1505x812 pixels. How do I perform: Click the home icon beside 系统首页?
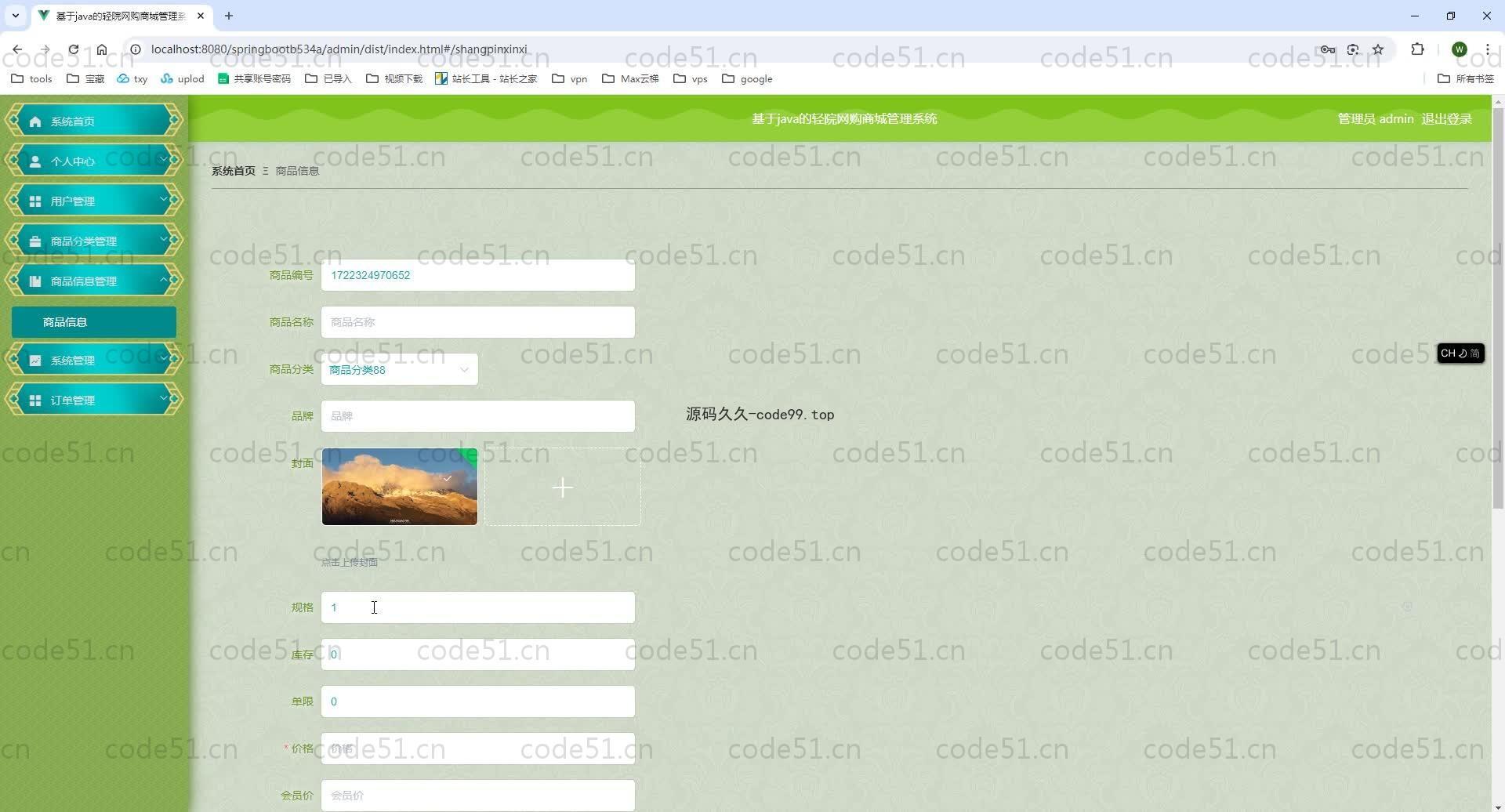pos(35,121)
